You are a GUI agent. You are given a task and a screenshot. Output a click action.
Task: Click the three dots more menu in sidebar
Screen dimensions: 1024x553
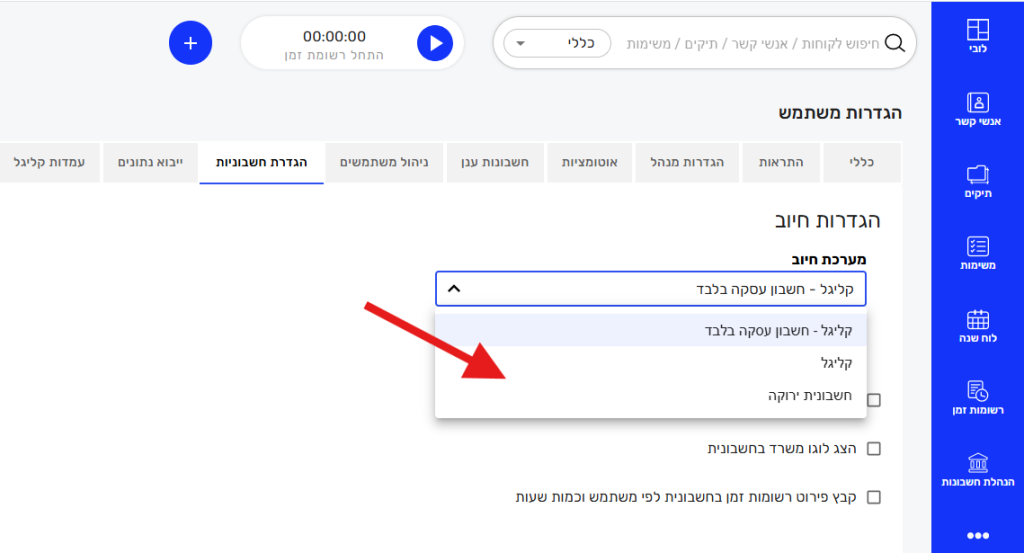(x=977, y=536)
